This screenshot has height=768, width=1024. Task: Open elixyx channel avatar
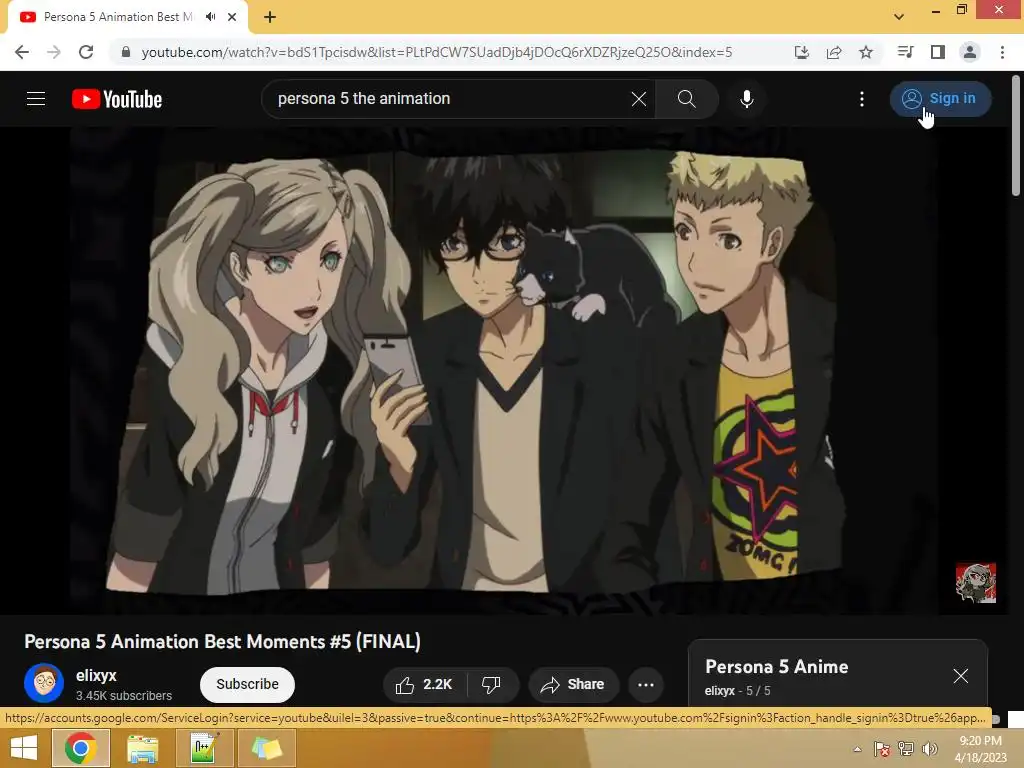(x=44, y=683)
